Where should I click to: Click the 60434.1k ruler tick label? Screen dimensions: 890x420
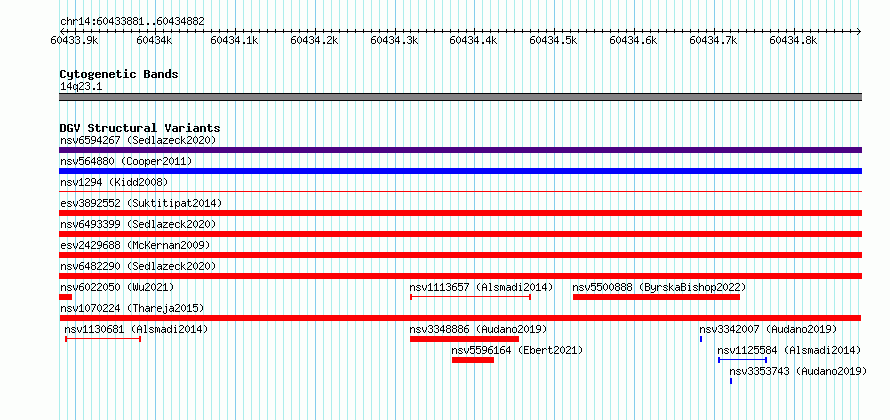[235, 40]
